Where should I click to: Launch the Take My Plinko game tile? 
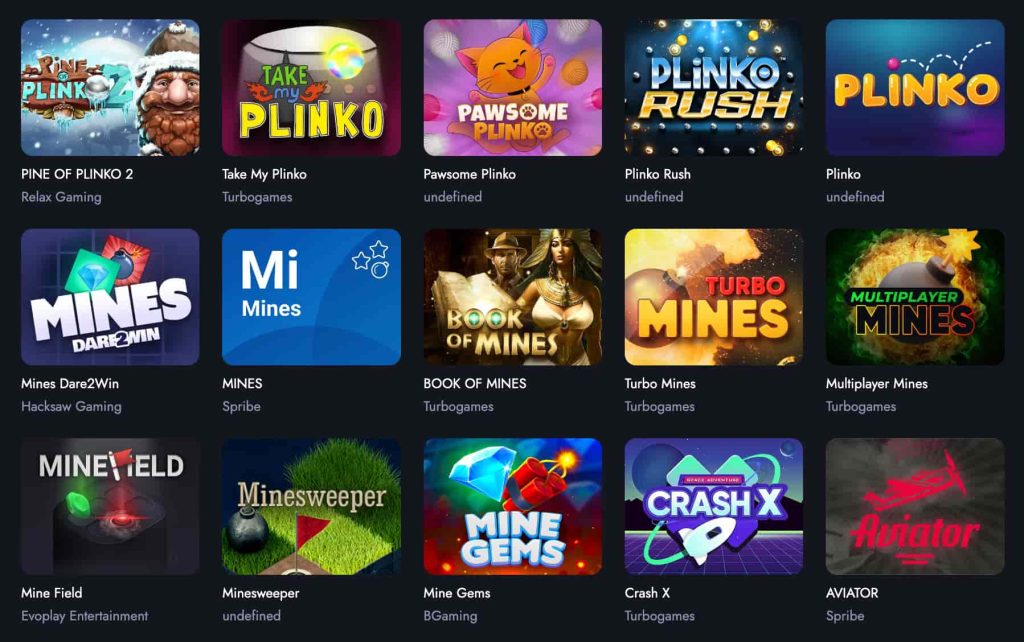(x=312, y=88)
